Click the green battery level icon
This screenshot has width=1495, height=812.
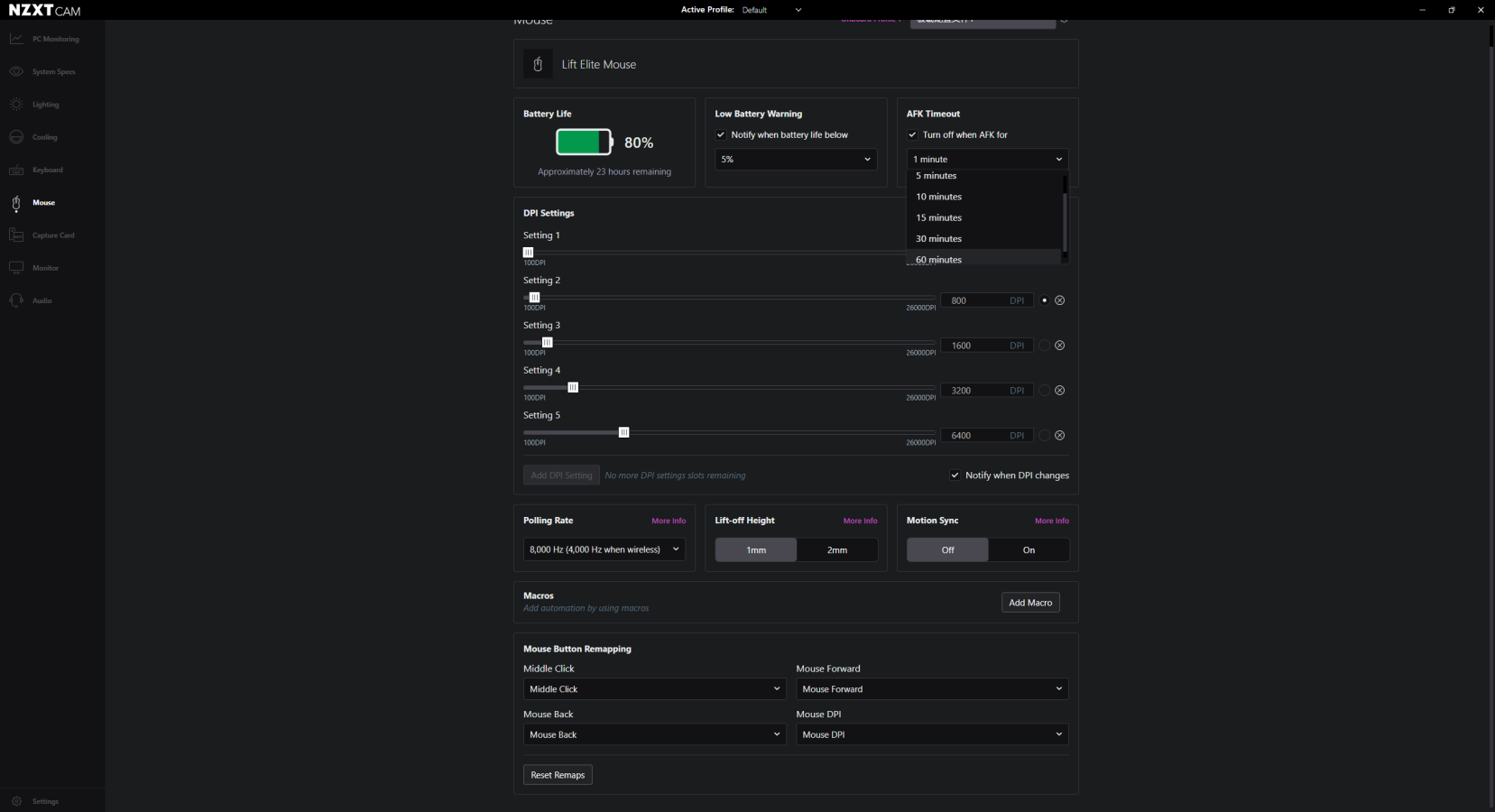coord(584,143)
